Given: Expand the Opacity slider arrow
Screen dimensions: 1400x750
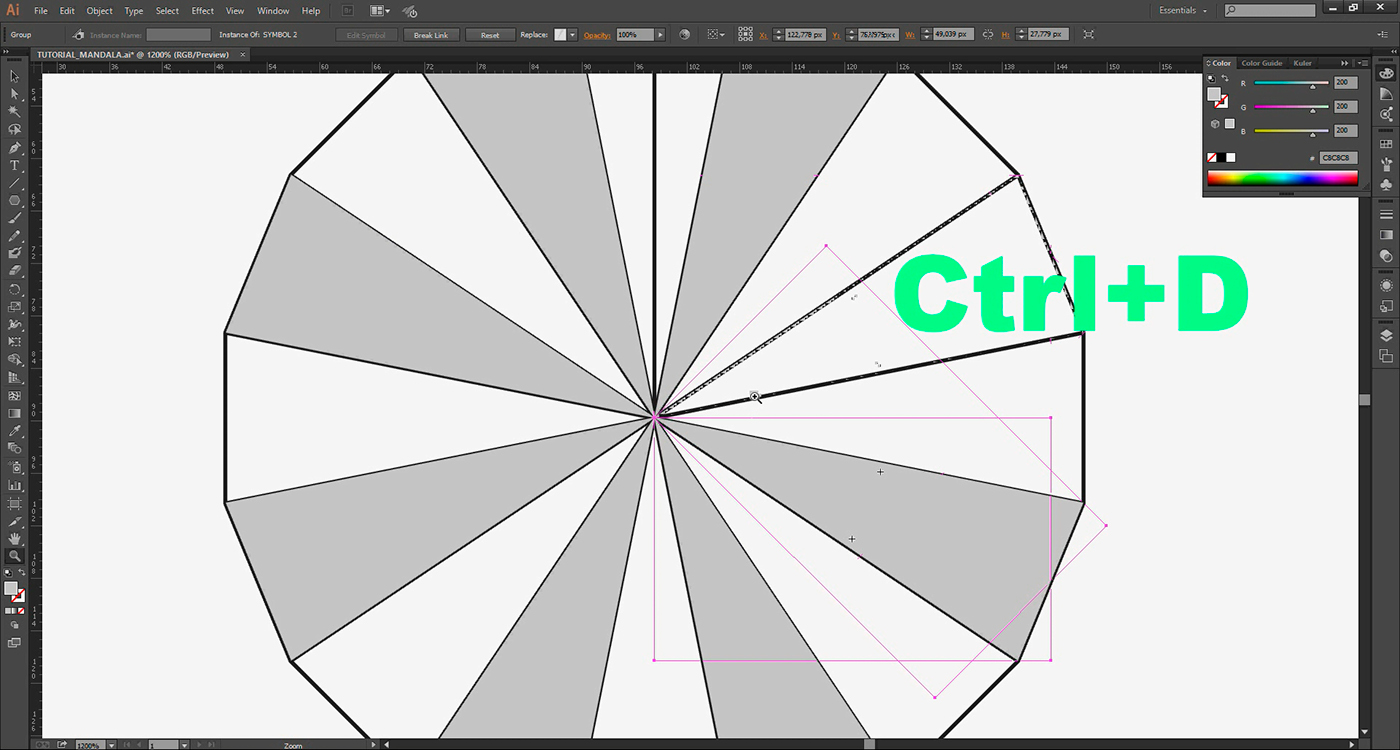Looking at the screenshot, I should click(x=660, y=35).
